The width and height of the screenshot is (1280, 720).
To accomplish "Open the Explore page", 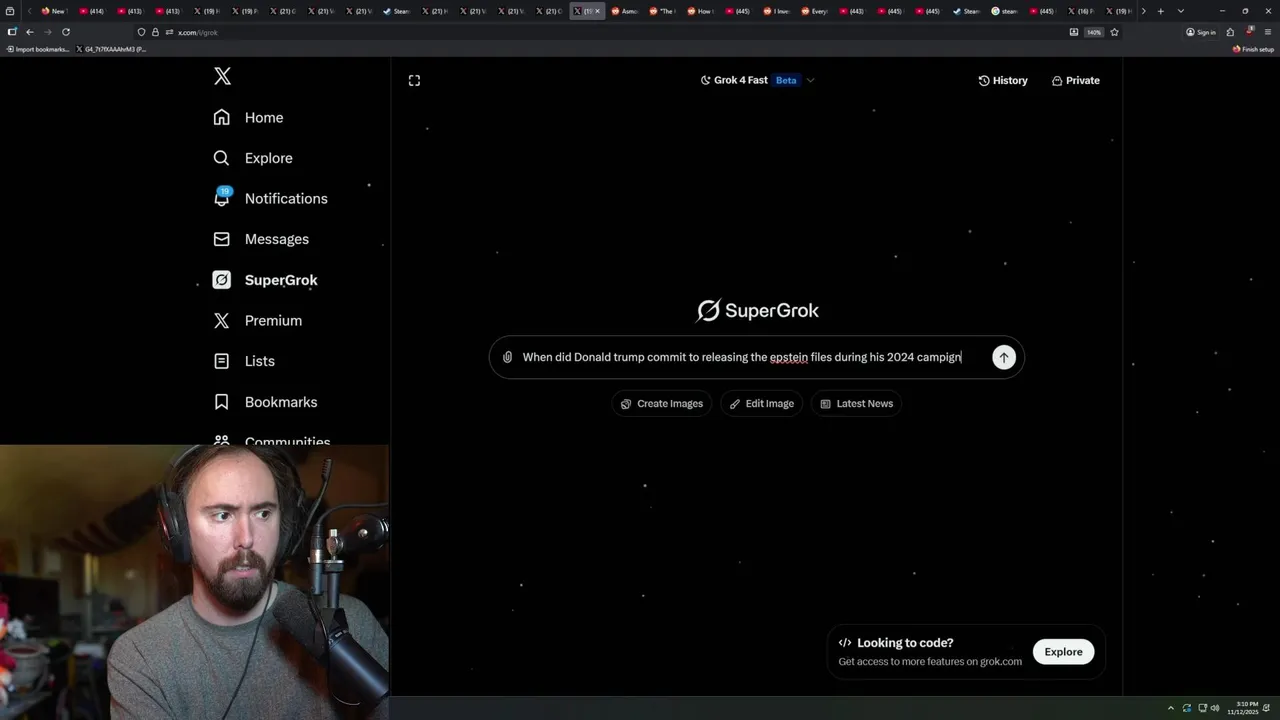I will [253, 158].
